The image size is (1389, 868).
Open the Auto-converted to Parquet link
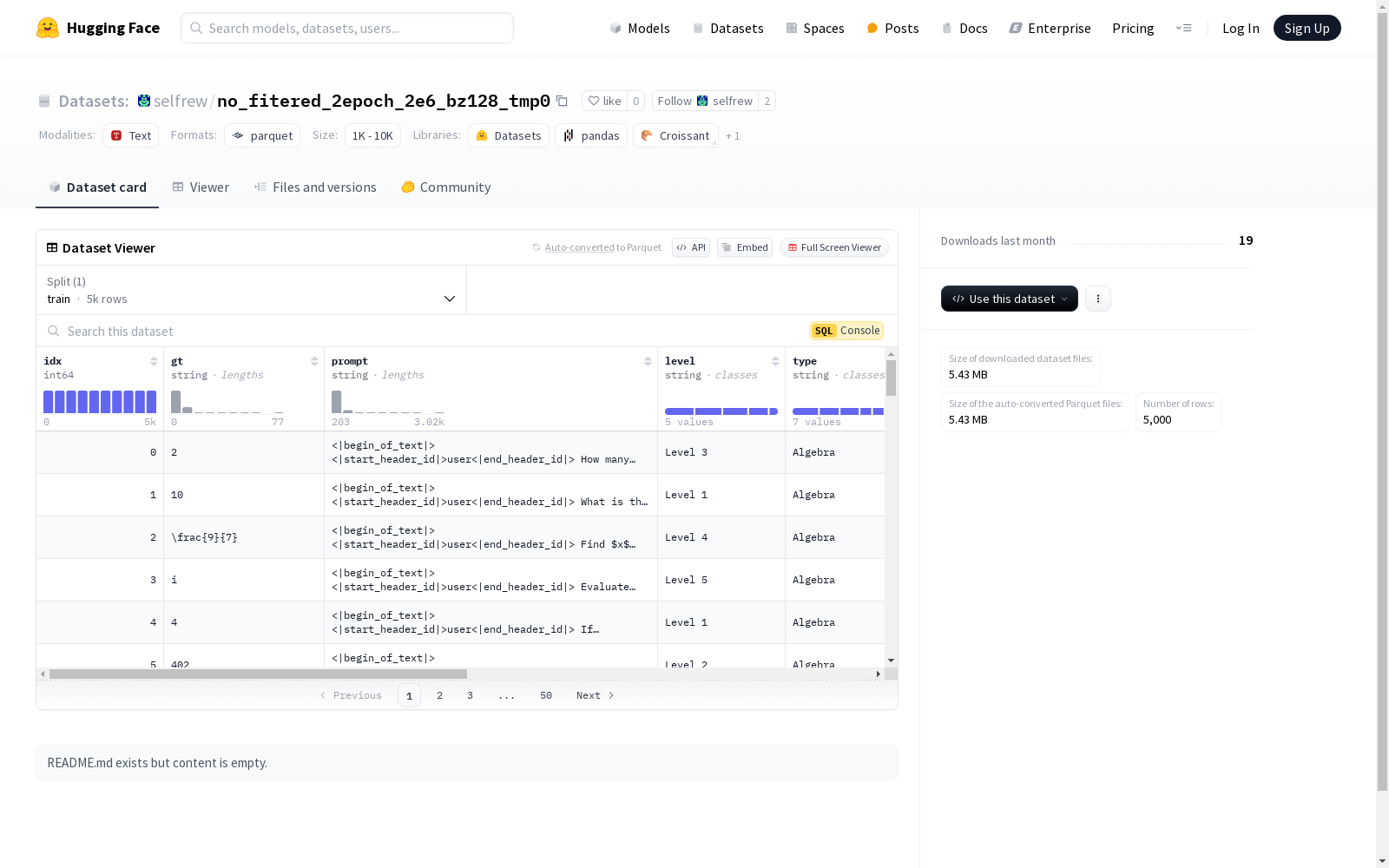click(x=602, y=247)
